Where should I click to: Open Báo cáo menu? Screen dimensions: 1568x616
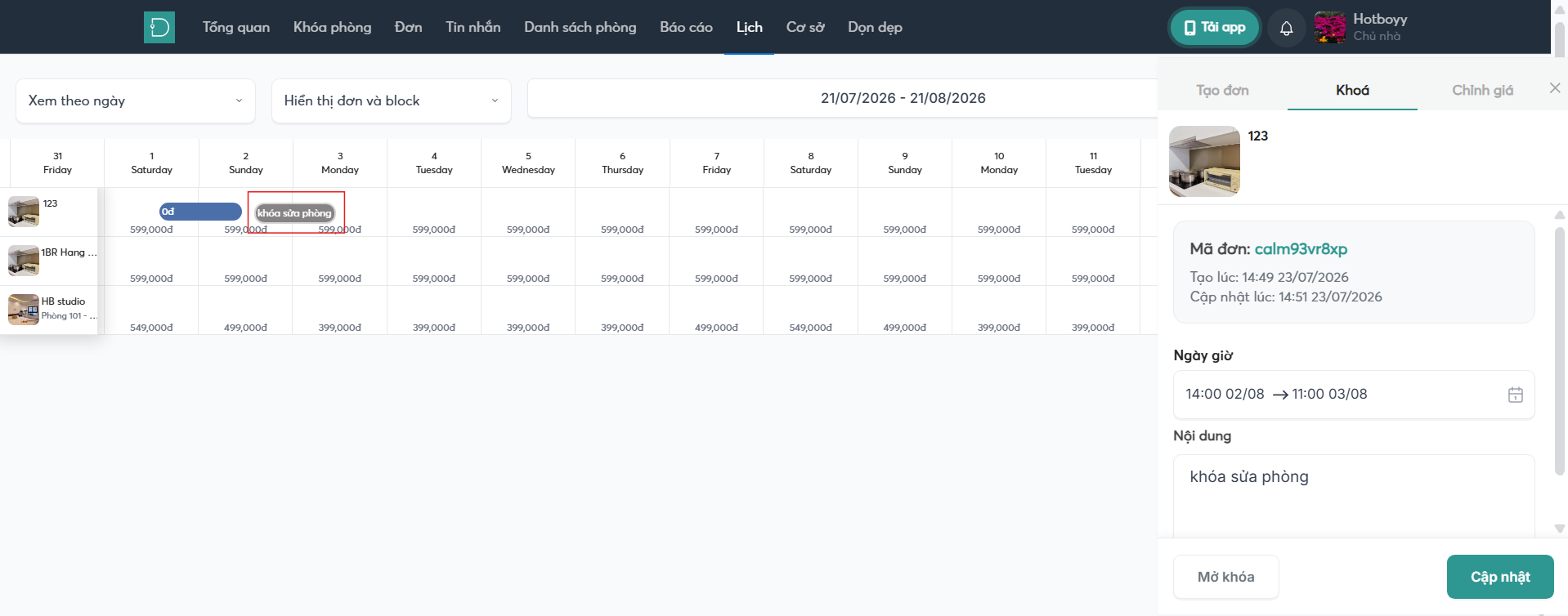pyautogui.click(x=686, y=27)
